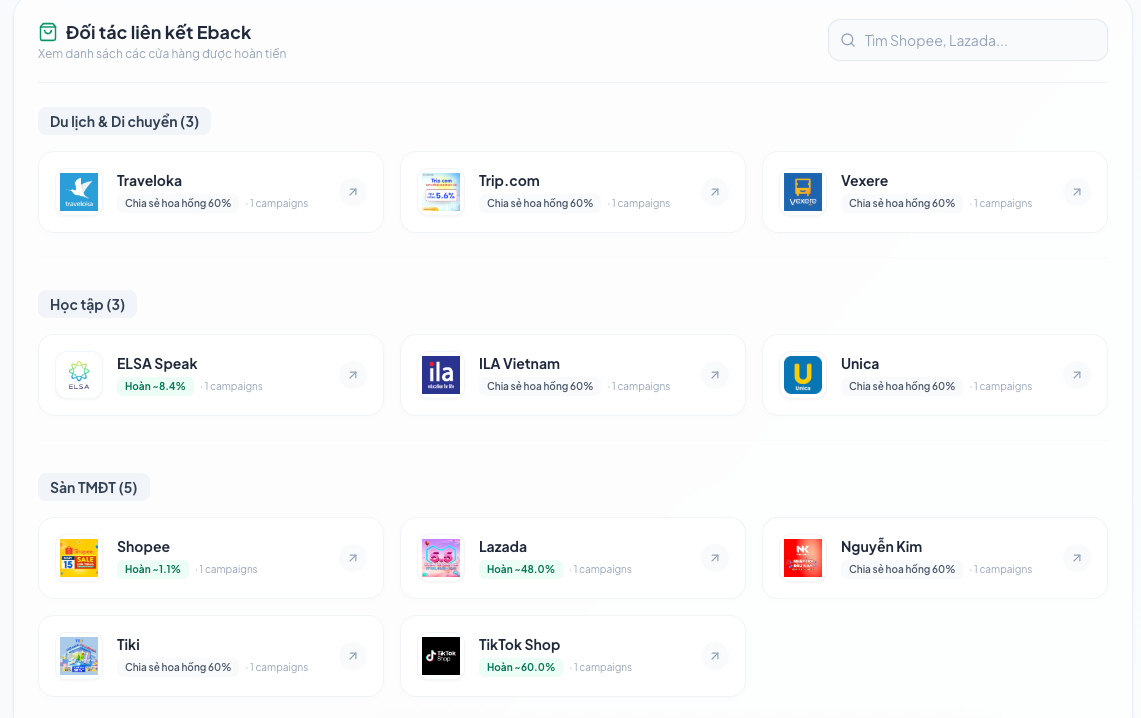Select the Sàn TMĐT (5) category label
The height and width of the screenshot is (718, 1141).
point(94,487)
